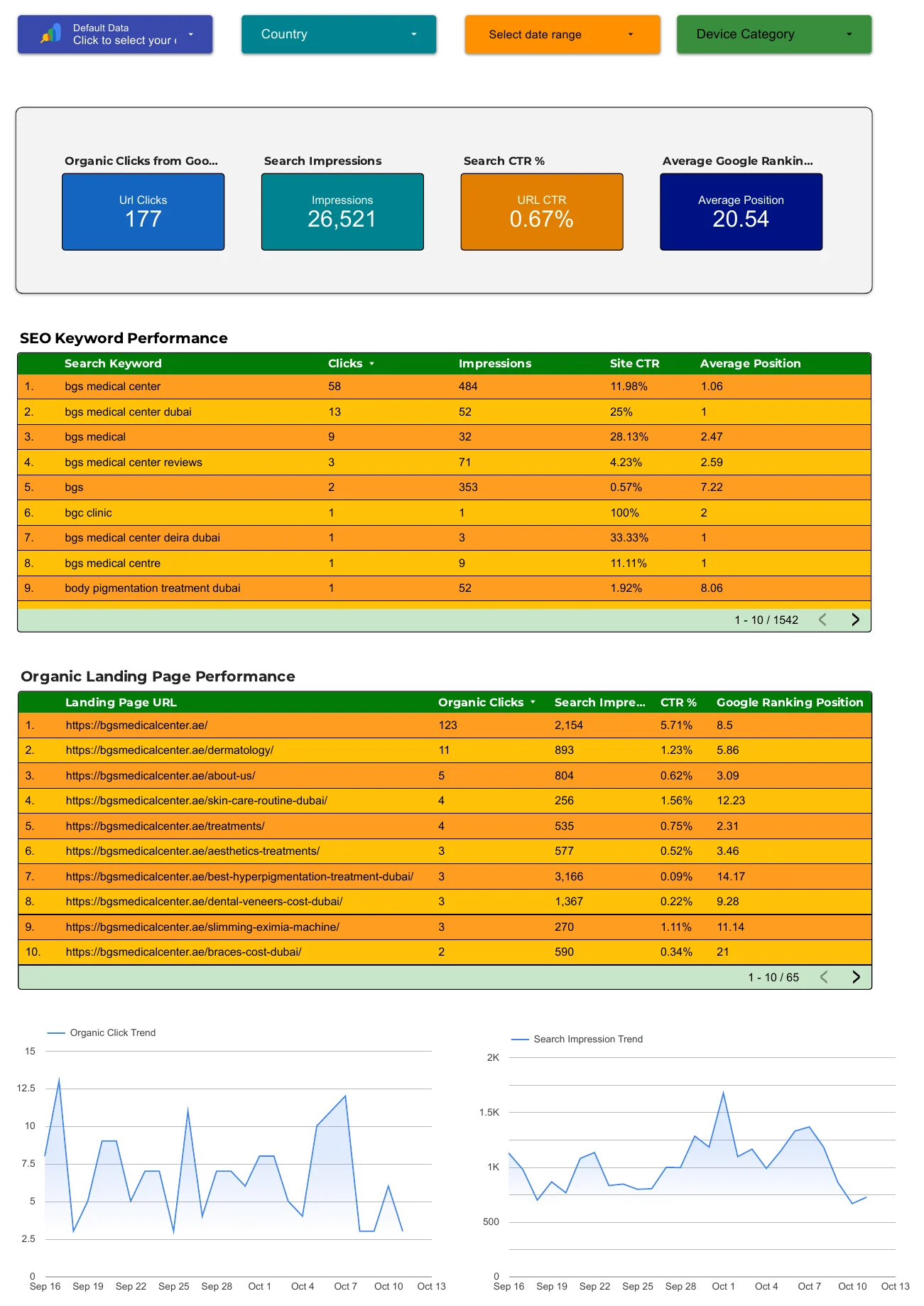Image resolution: width=924 pixels, height=1306 pixels.
Task: Sort landing pages by Organic Clicks arrow
Action: (x=533, y=703)
